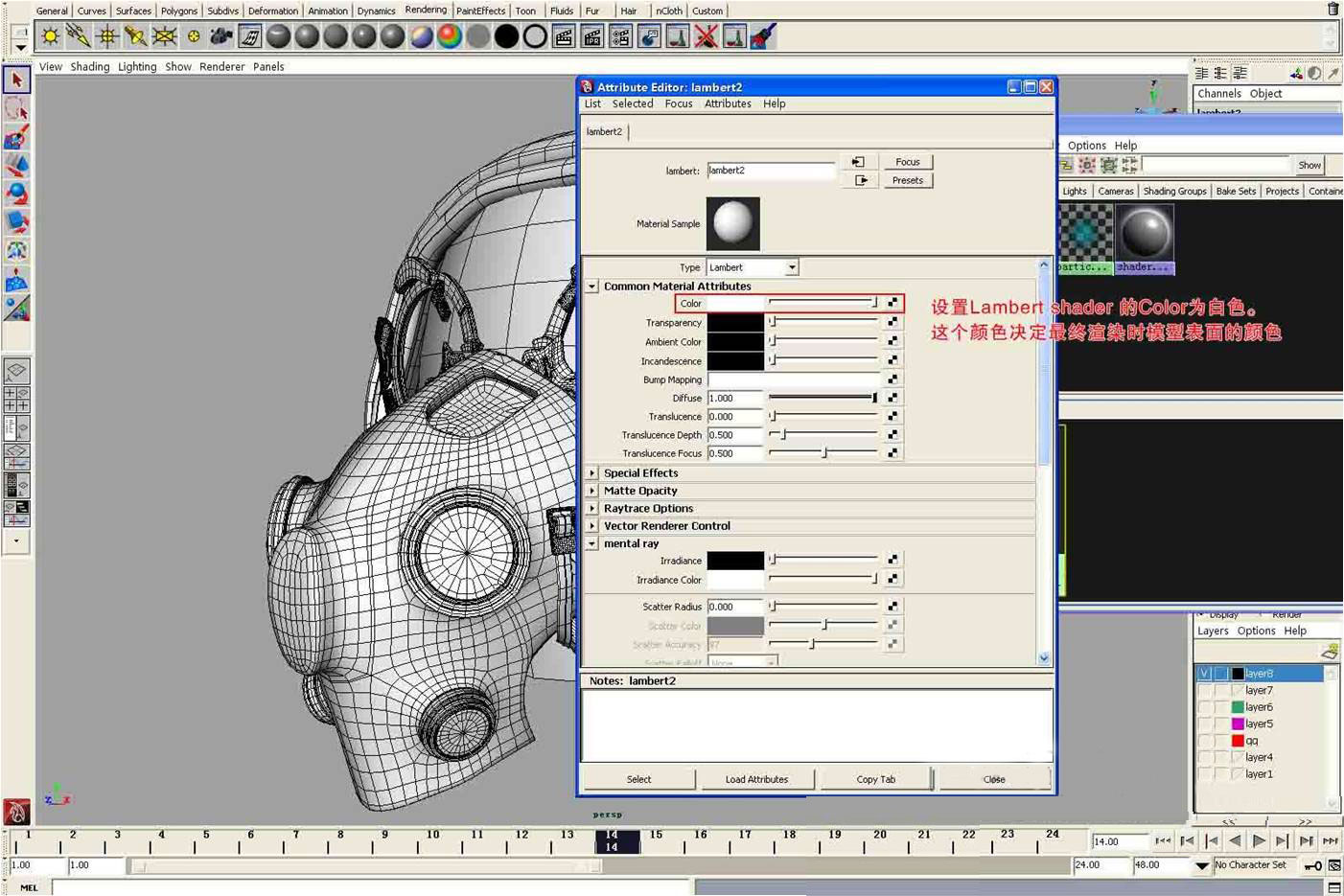
Task: Toggle visibility box of layer4
Action: [x=1205, y=757]
